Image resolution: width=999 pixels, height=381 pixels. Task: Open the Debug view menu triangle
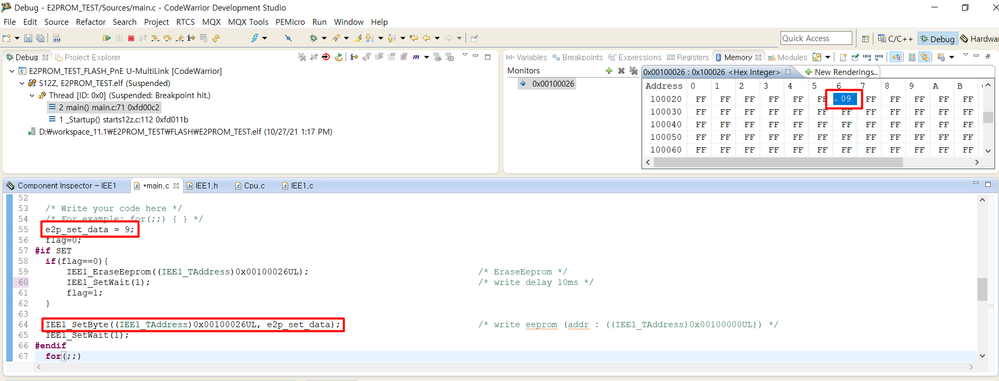point(464,55)
